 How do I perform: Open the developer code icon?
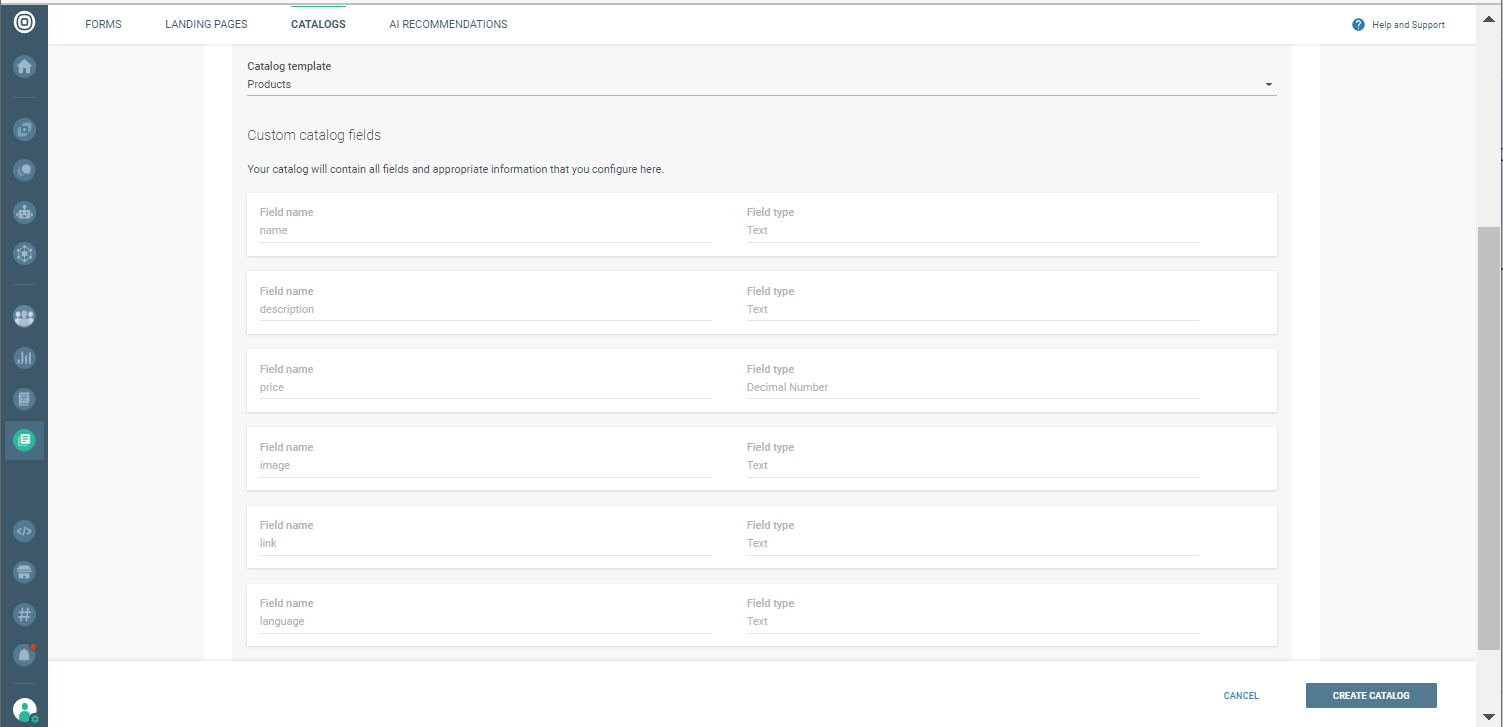coord(23,531)
